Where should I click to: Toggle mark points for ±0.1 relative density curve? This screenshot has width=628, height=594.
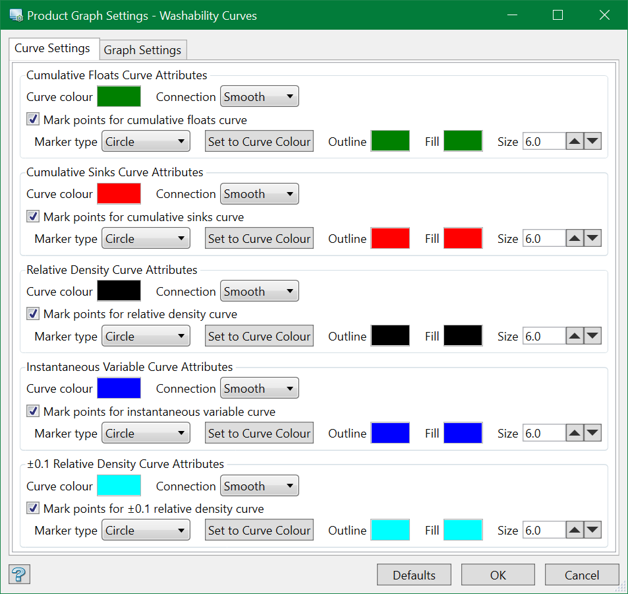coord(33,508)
